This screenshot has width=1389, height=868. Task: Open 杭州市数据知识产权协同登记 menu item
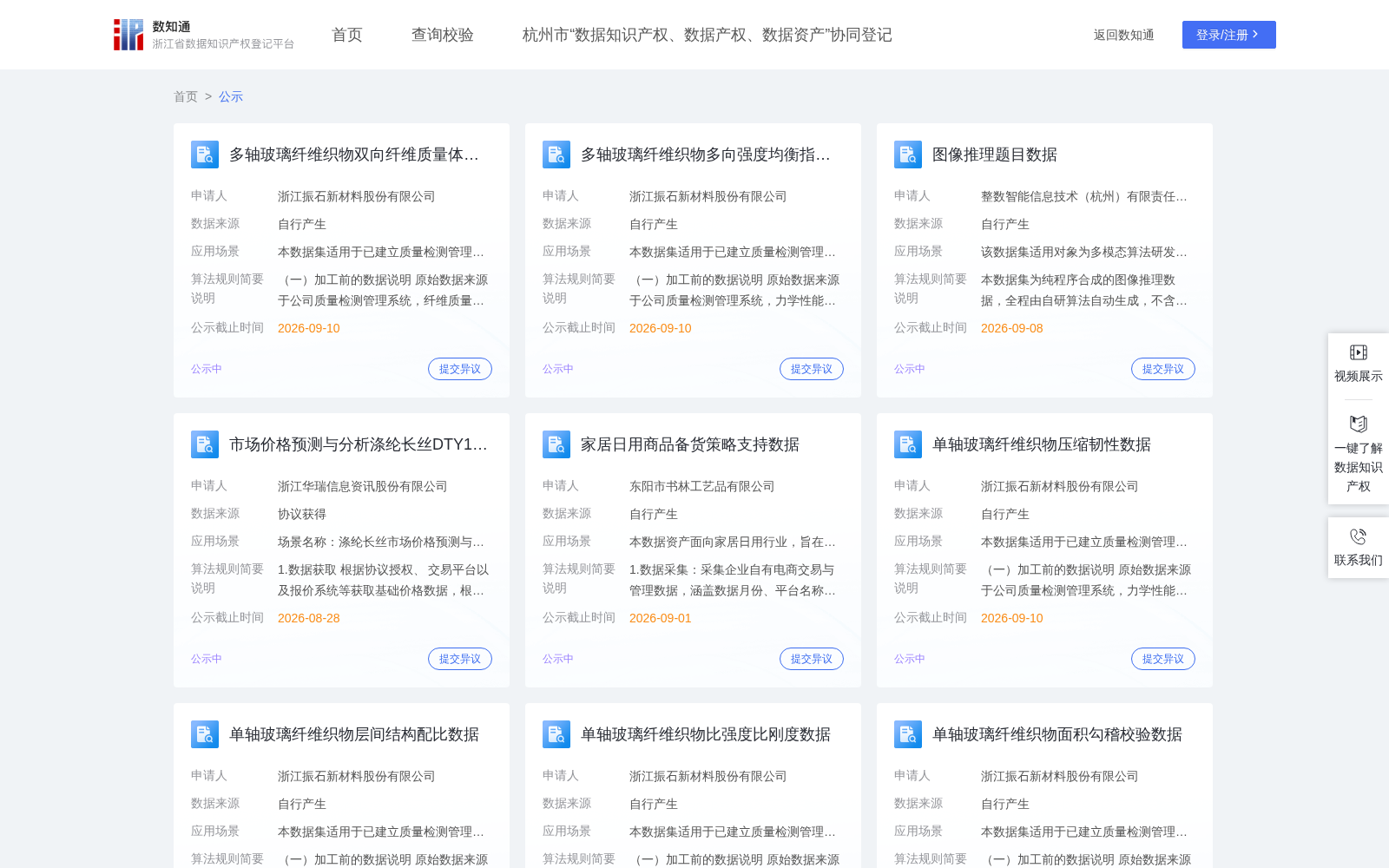708,35
